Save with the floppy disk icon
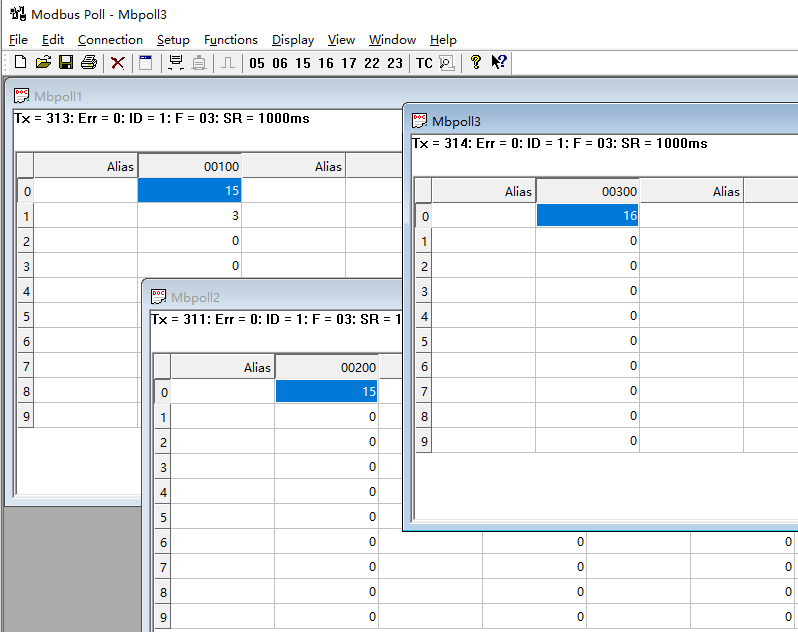This screenshot has height=632, width=798. (x=66, y=63)
